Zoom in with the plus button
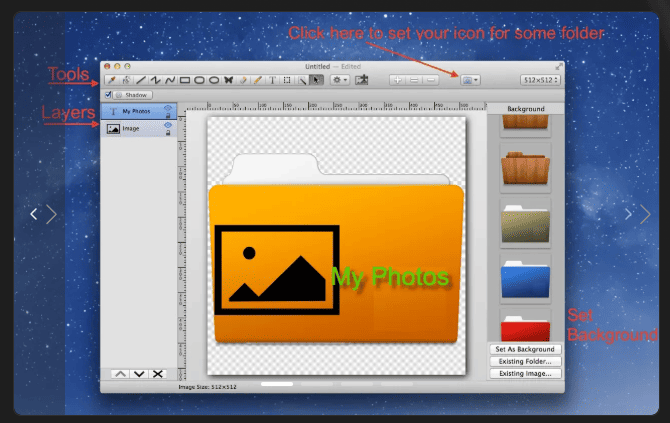The image size is (670, 423). point(397,80)
